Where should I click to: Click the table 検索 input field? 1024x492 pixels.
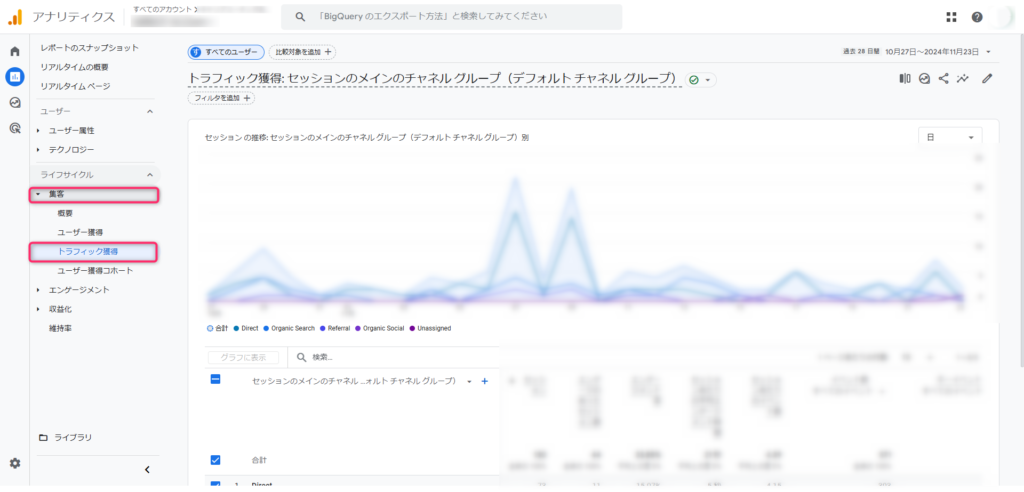pyautogui.click(x=393, y=357)
